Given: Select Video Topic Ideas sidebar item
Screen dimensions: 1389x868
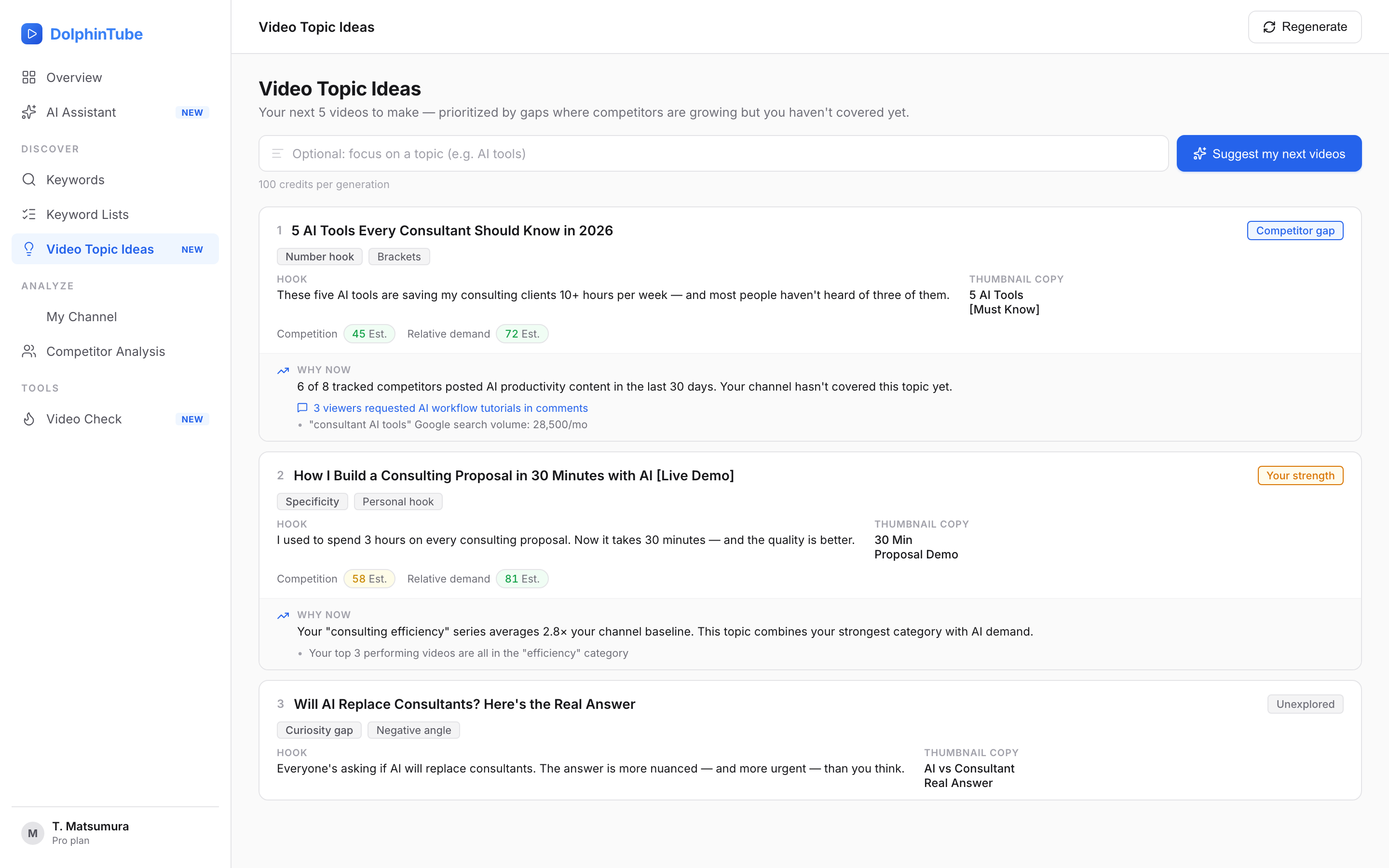Looking at the screenshot, I should tap(115, 249).
